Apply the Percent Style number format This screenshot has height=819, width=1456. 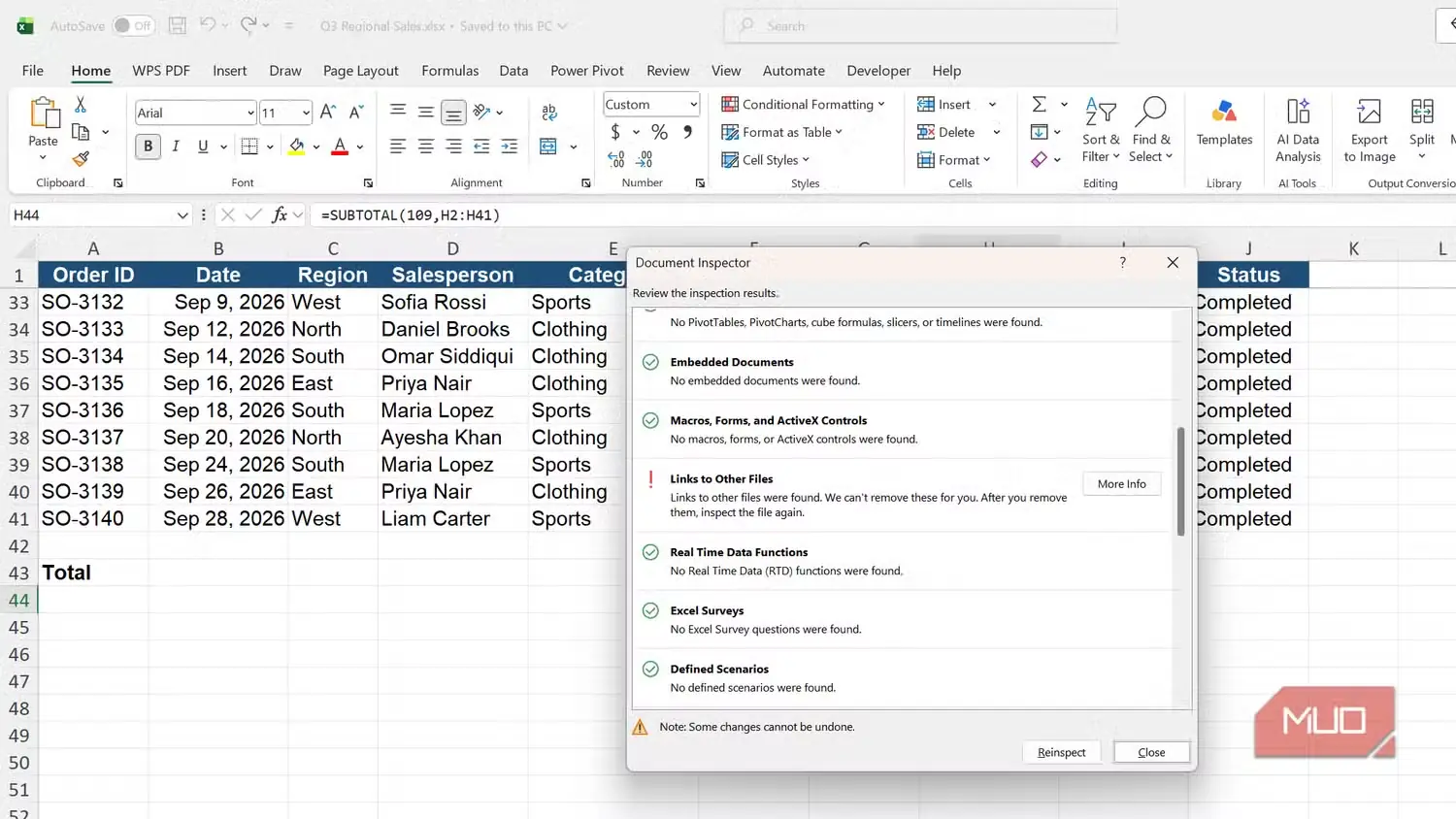pyautogui.click(x=659, y=132)
